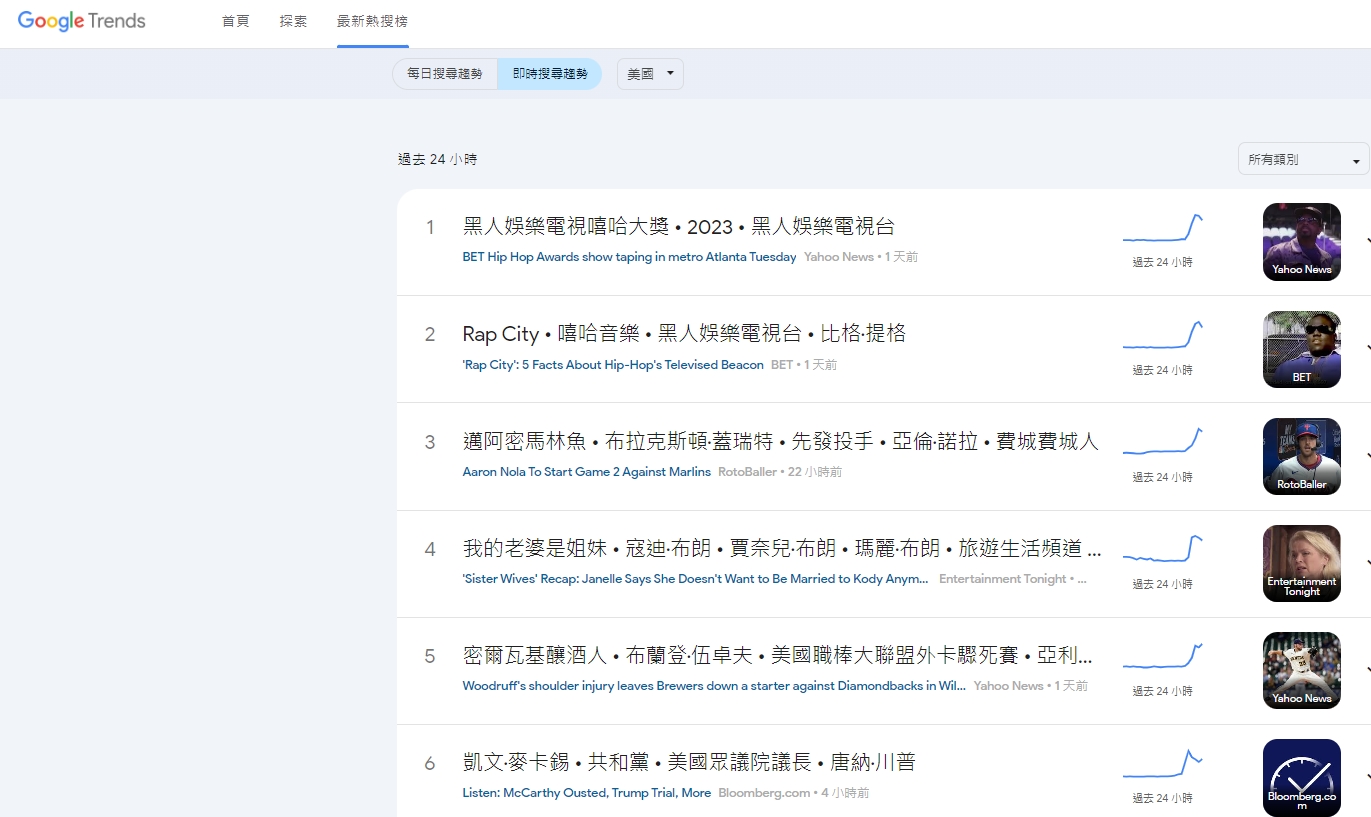Screen dimensions: 1371x817
Task: Click the sparkline chart for 凱文·麥卡錫 trend
Action: tap(1162, 764)
